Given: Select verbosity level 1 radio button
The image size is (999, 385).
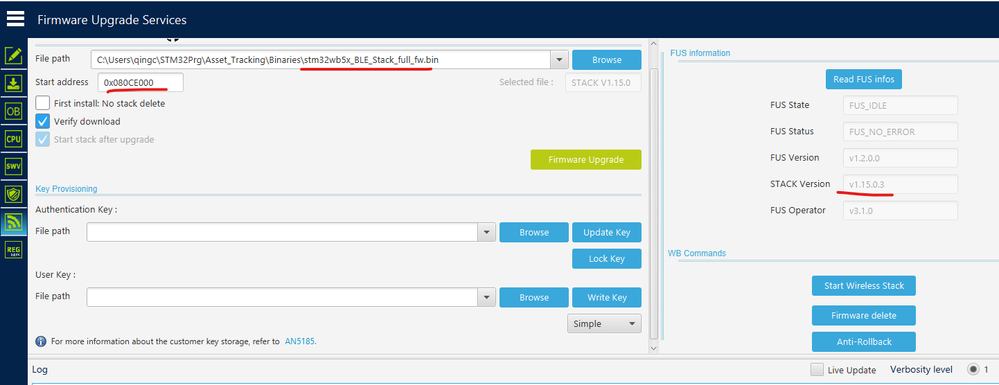Looking at the screenshot, I should 973,369.
